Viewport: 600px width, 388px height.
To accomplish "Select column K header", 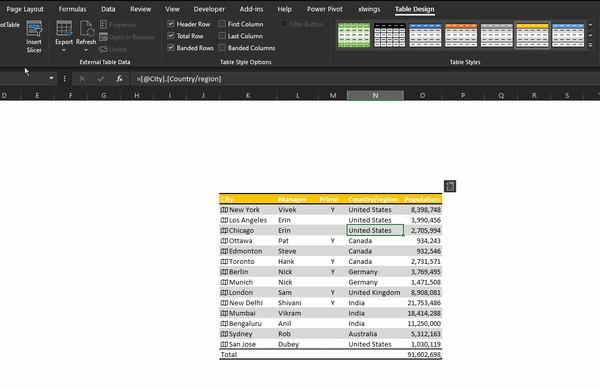I will coord(248,95).
